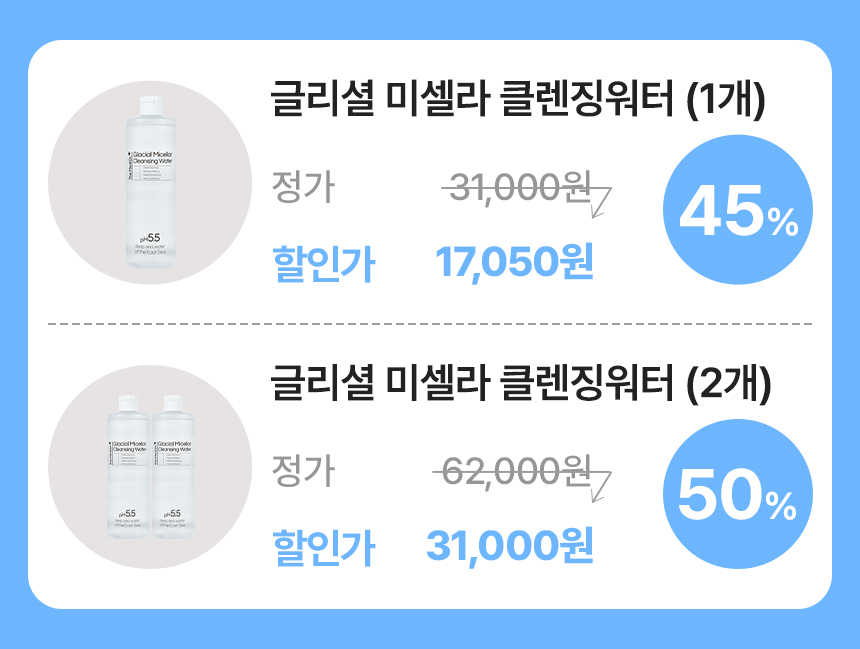Click the 할인가 label for the 1개 item

[322, 265]
